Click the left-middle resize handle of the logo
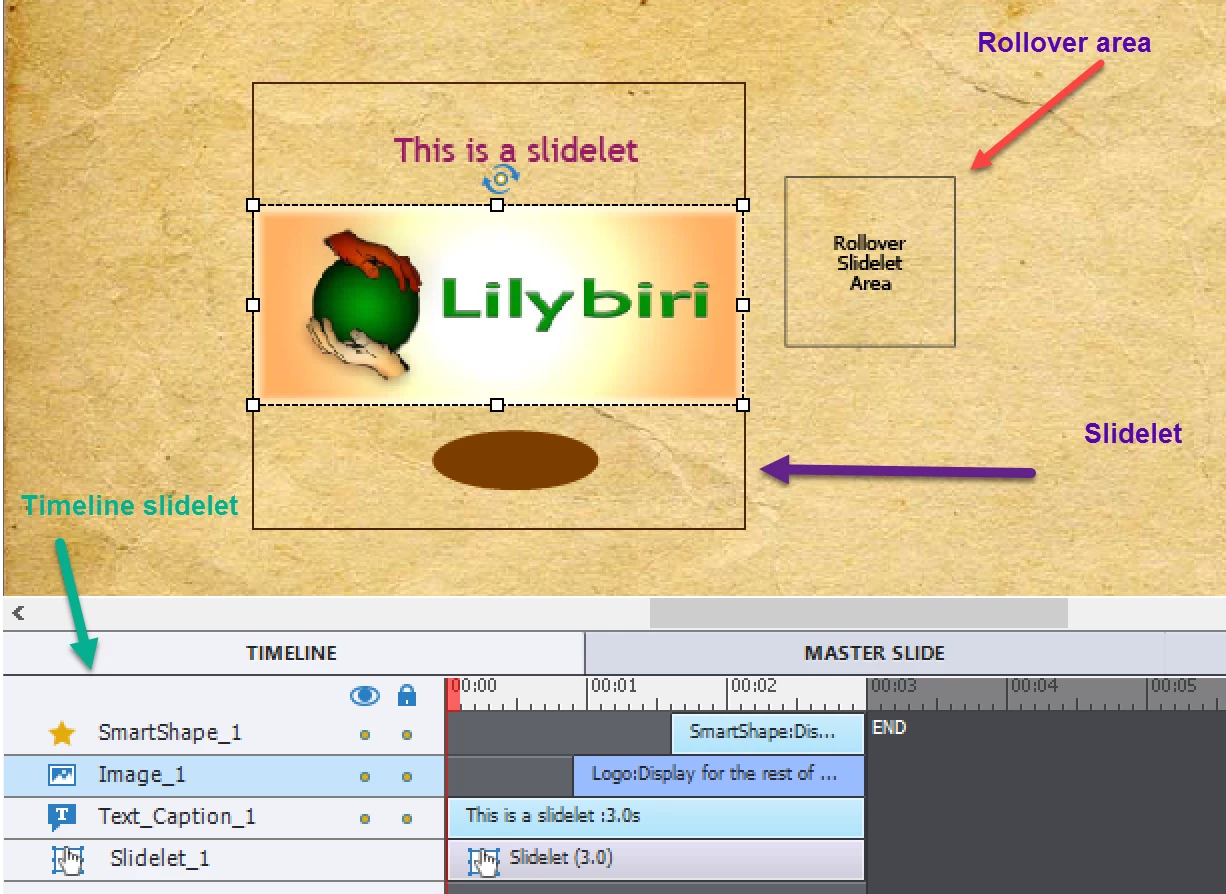Image resolution: width=1226 pixels, height=894 pixels. [253, 304]
